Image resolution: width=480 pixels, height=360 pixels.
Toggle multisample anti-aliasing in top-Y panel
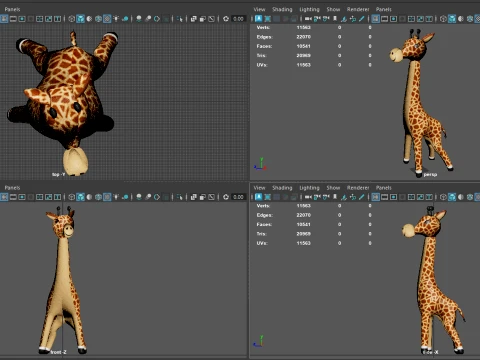[157, 19]
